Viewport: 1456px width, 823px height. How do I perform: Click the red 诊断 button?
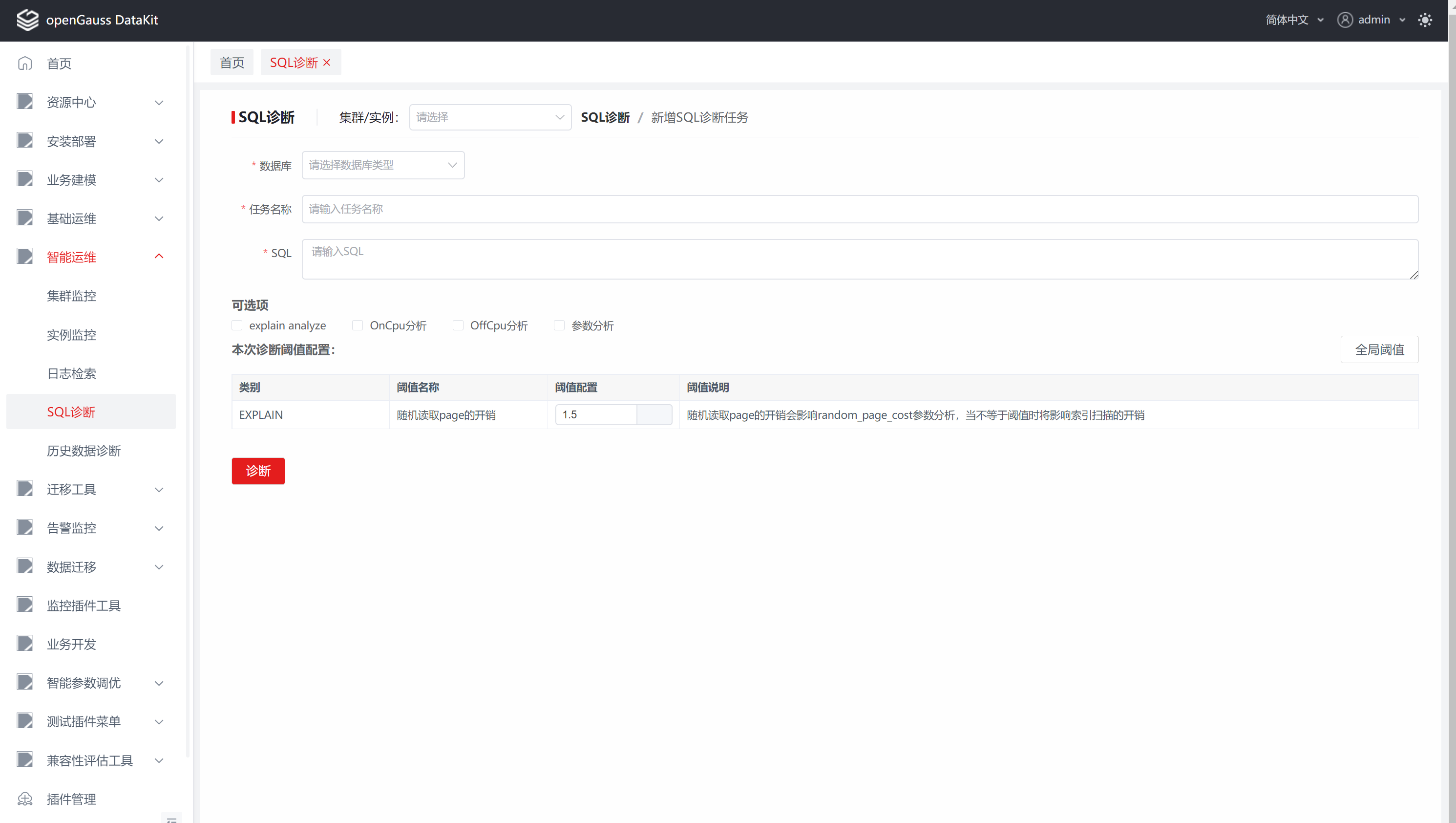(x=258, y=471)
